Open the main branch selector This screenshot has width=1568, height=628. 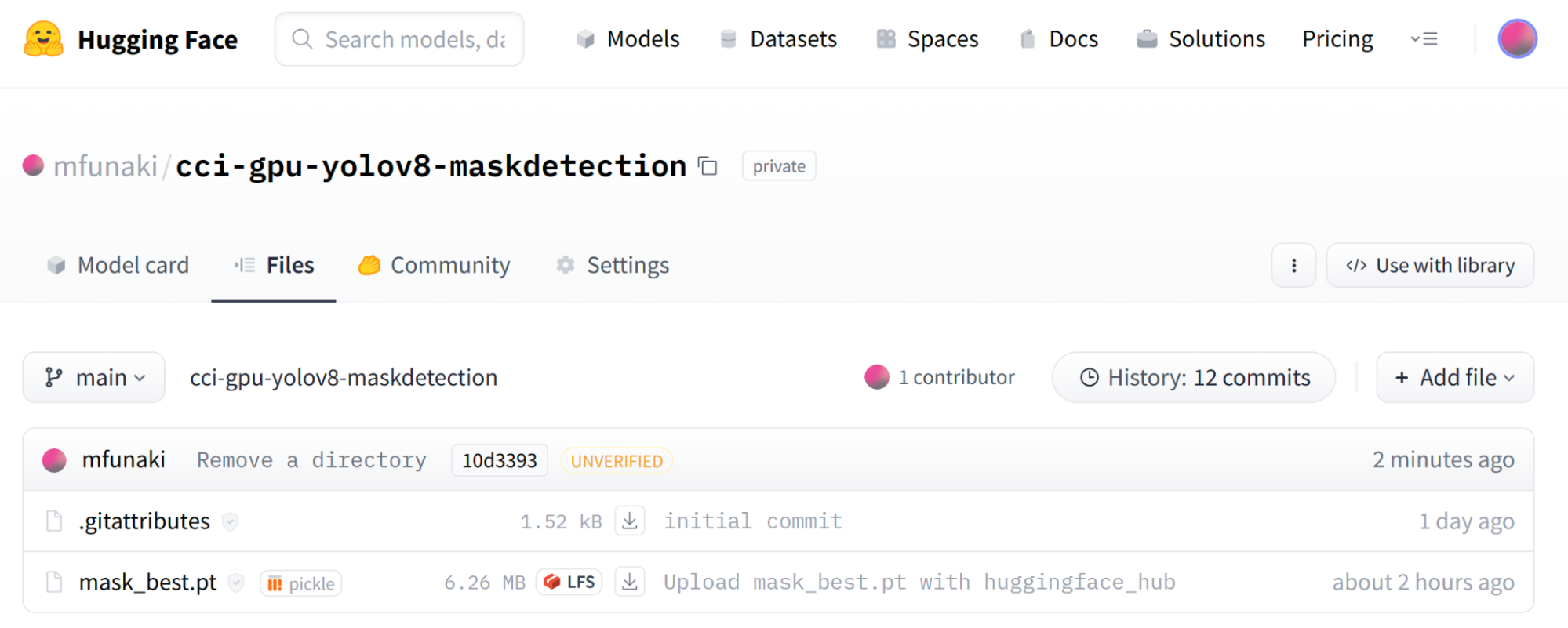[x=93, y=377]
